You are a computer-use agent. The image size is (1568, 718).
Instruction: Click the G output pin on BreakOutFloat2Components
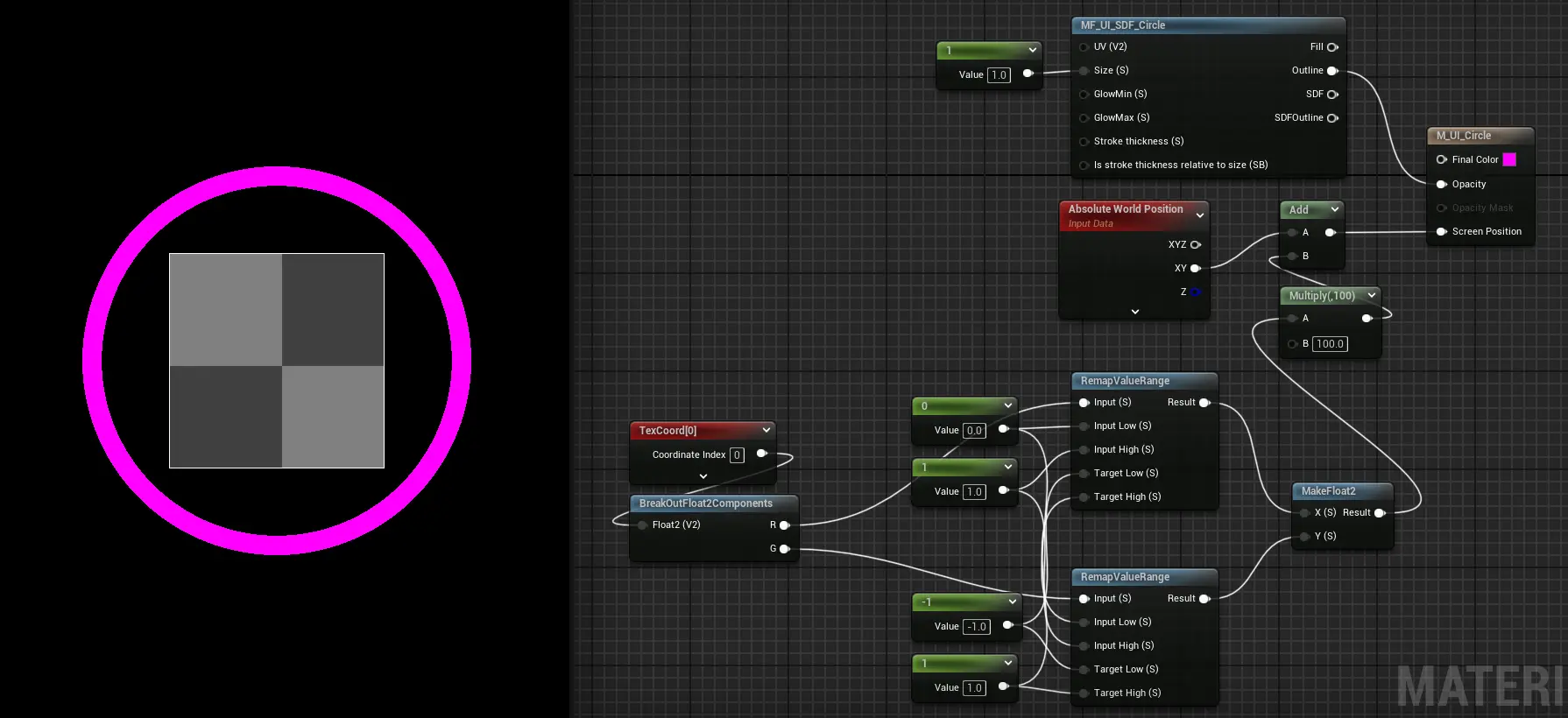coord(785,549)
